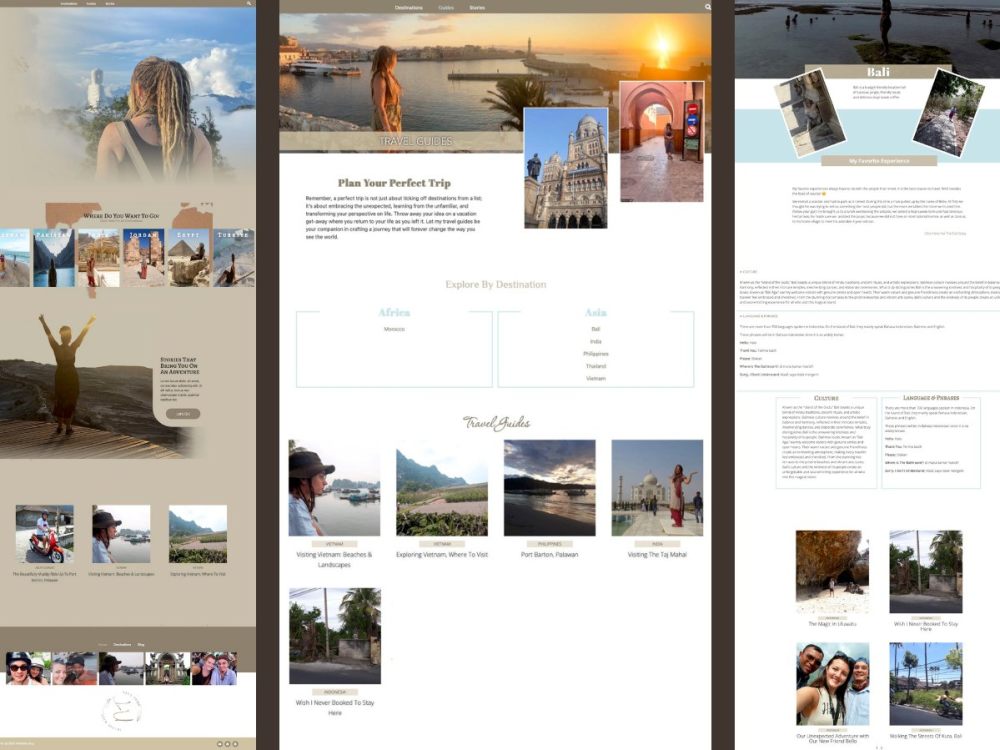Click Morocco archway photo in guides header
Viewport: 1000px width, 750px height.
(x=662, y=142)
